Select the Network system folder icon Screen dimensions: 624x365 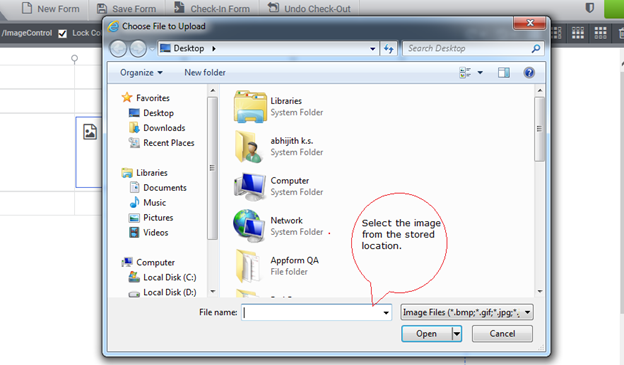249,226
